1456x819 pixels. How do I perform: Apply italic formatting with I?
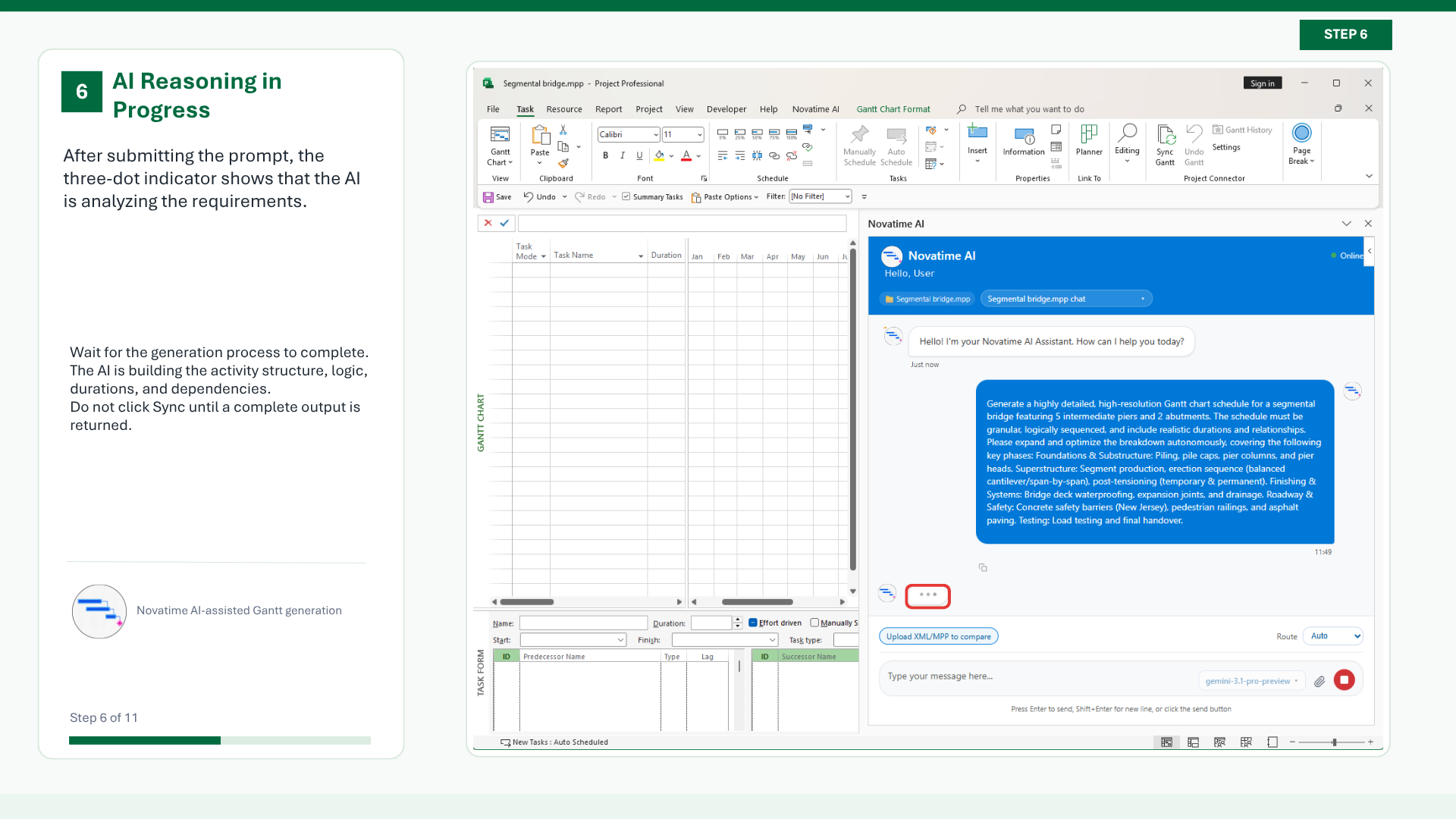click(623, 155)
